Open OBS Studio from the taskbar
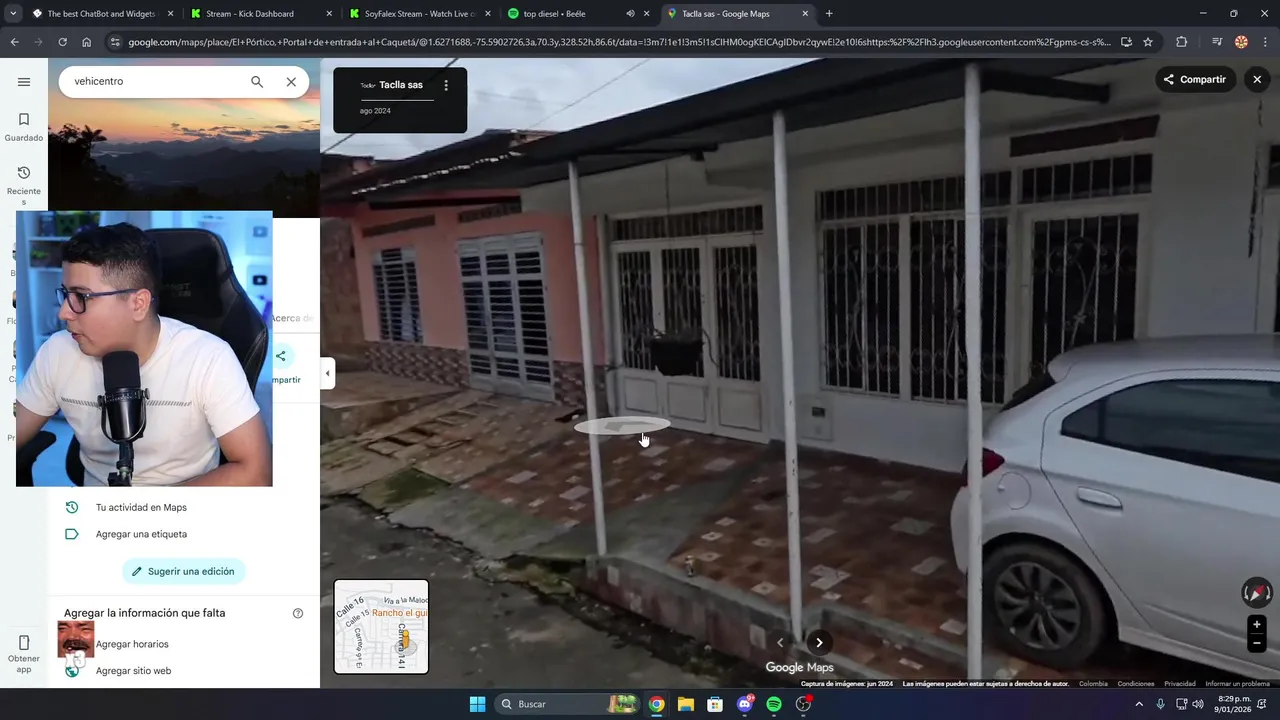The height and width of the screenshot is (720, 1280). (803, 704)
